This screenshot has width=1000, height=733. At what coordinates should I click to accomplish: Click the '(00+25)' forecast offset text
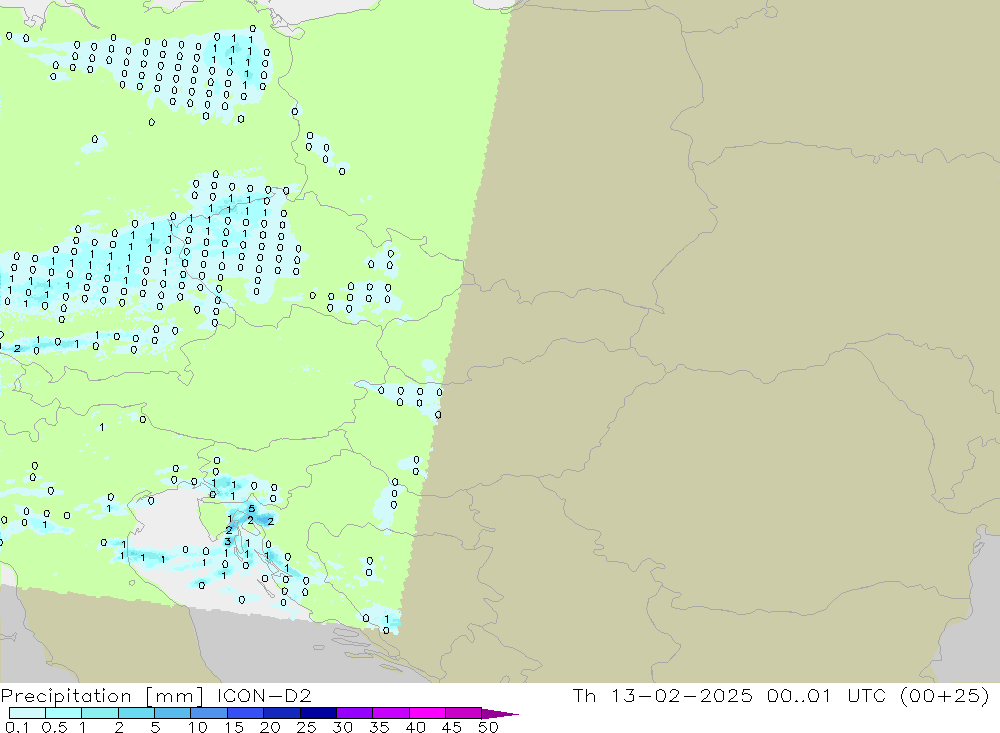(x=945, y=695)
